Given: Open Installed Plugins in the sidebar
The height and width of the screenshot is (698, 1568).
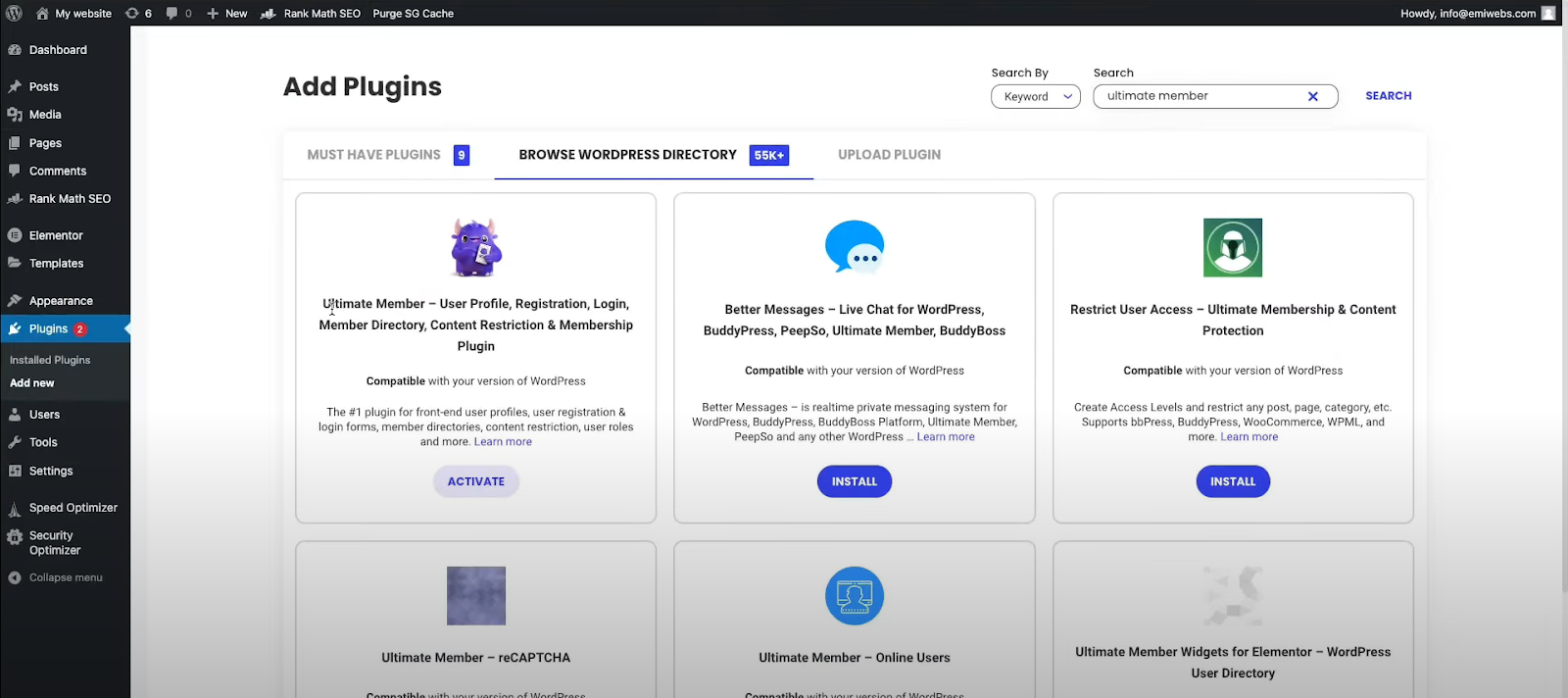Looking at the screenshot, I should point(50,360).
